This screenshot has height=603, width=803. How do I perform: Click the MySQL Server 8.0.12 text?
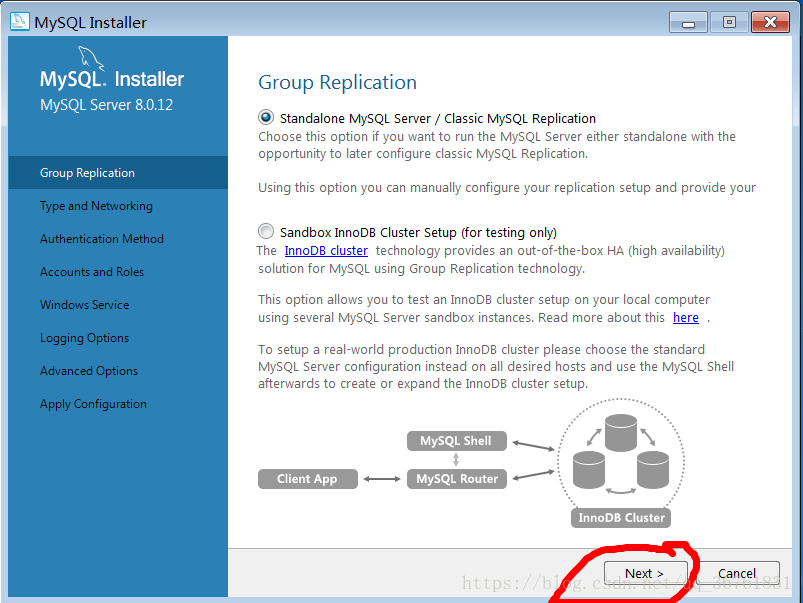click(107, 105)
